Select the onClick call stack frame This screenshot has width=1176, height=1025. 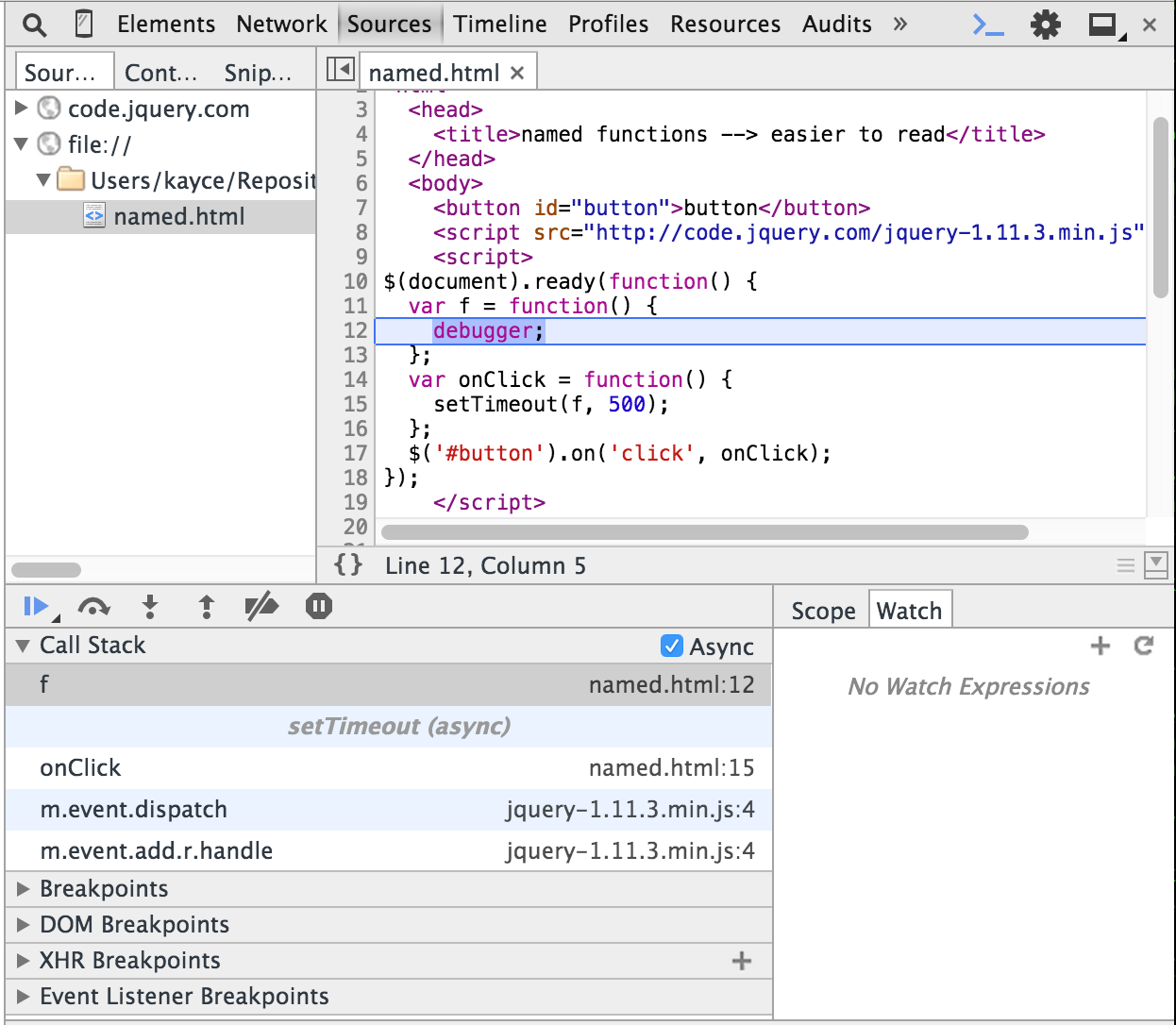389,768
